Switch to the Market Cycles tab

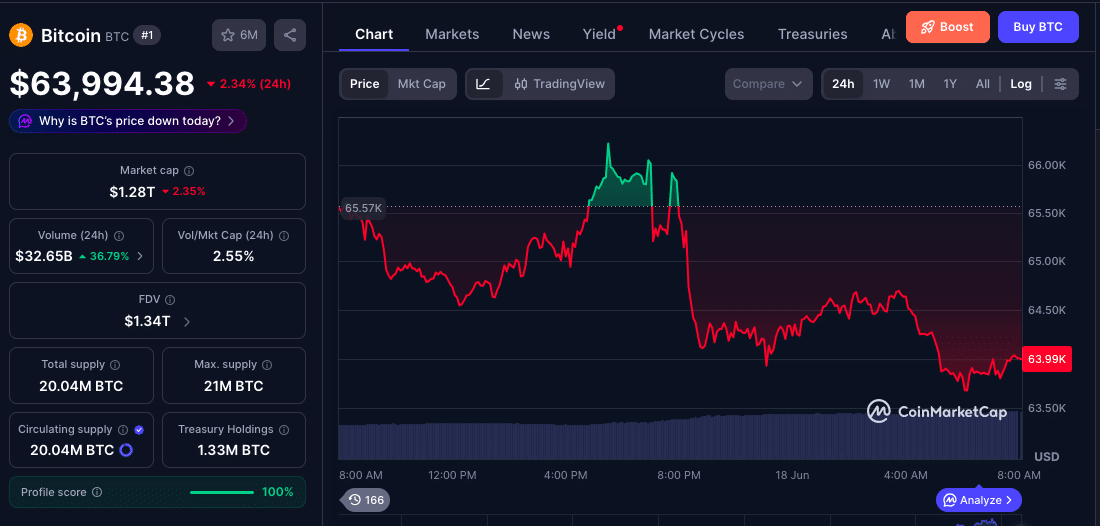pos(697,34)
